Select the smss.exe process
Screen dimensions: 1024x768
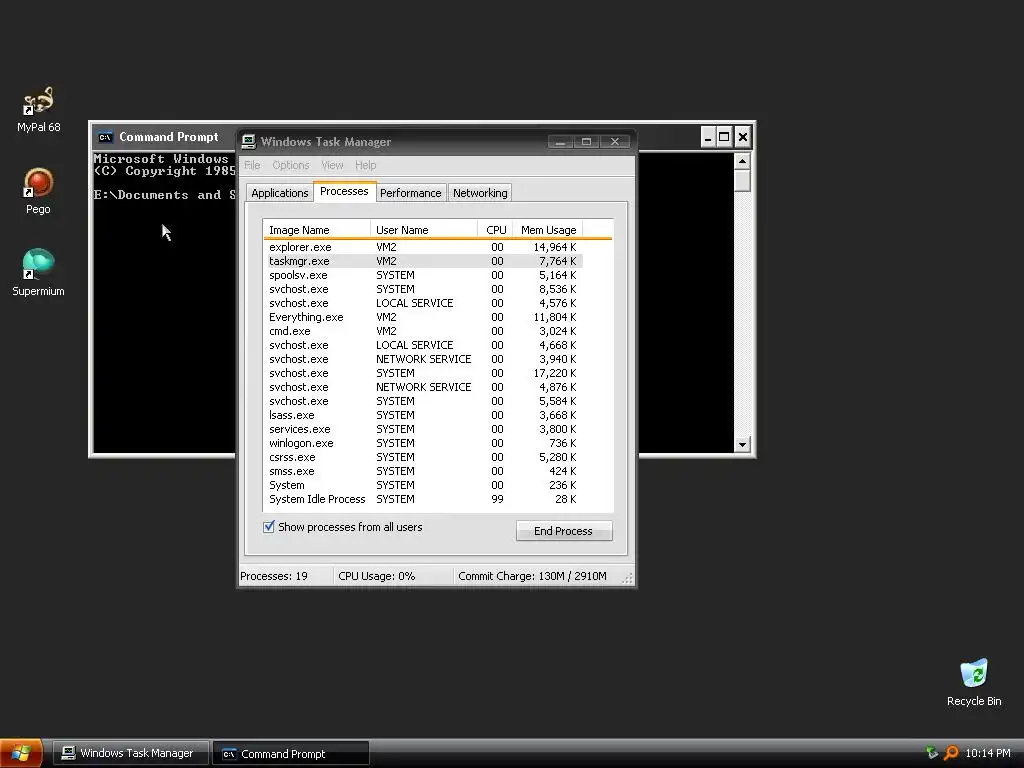click(x=423, y=471)
